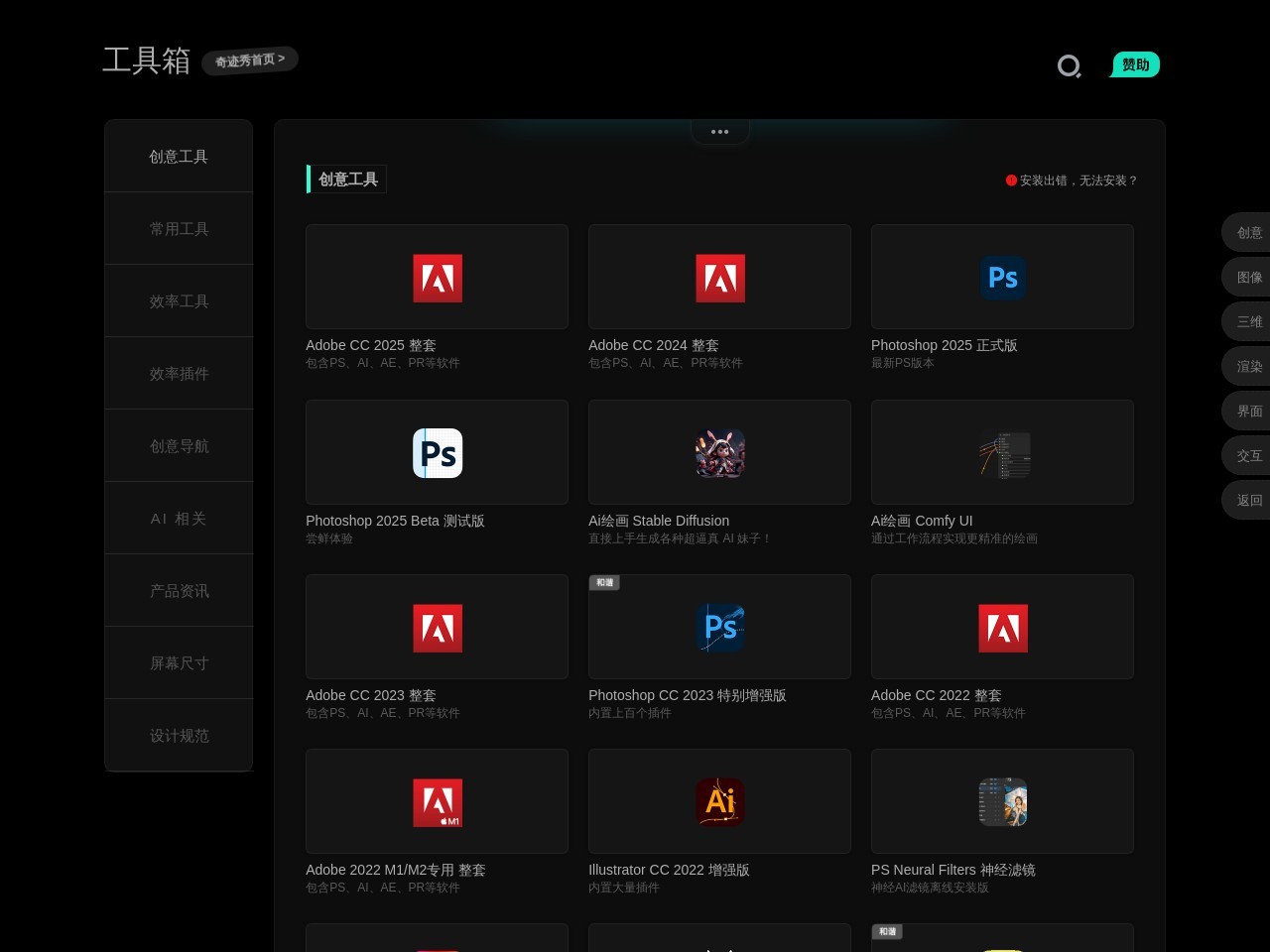Image resolution: width=1270 pixels, height=952 pixels.
Task: Click the 创意工具 section heading
Action: (347, 179)
